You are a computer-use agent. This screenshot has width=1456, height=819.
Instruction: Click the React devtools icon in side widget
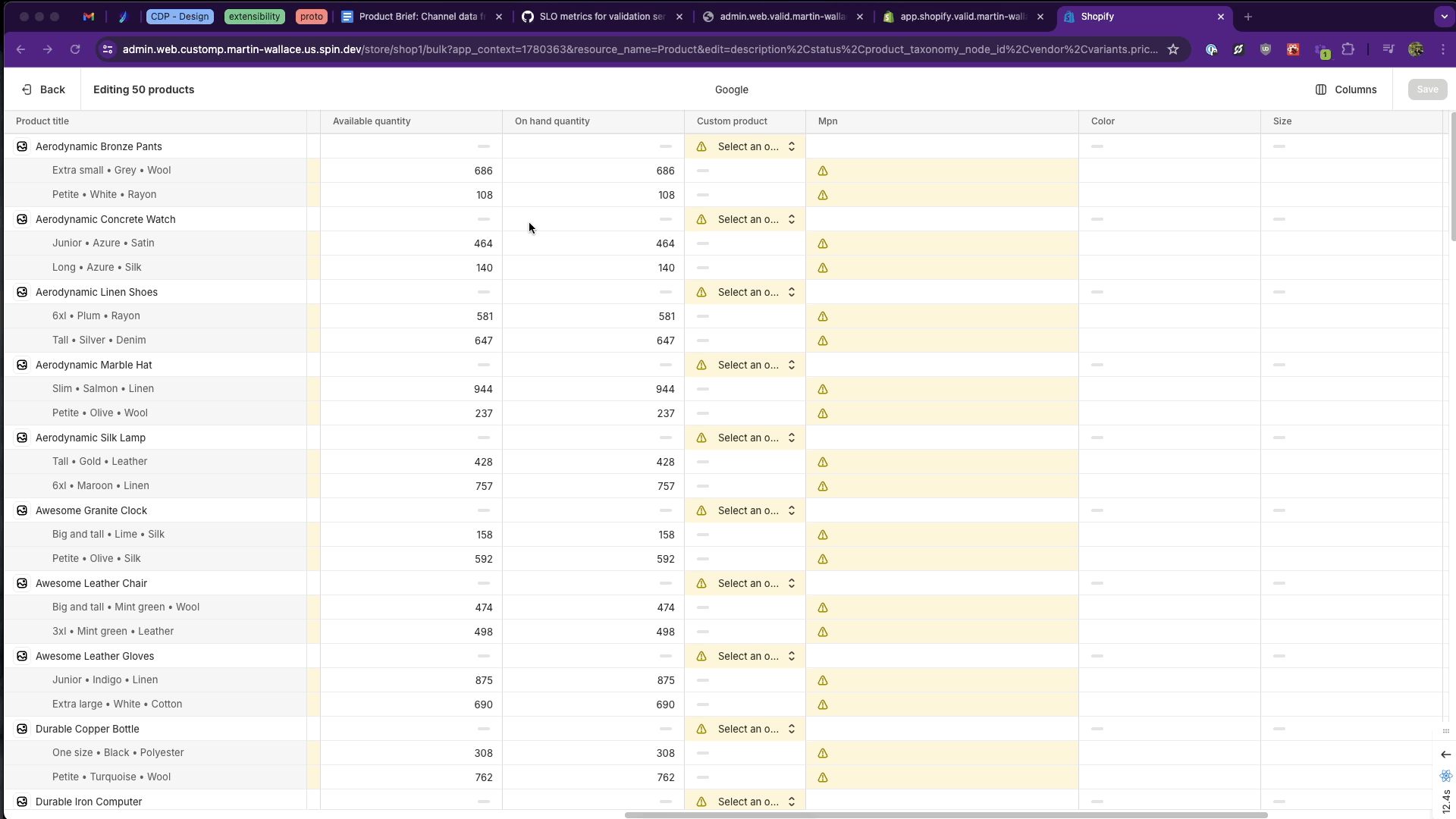coord(1446,776)
